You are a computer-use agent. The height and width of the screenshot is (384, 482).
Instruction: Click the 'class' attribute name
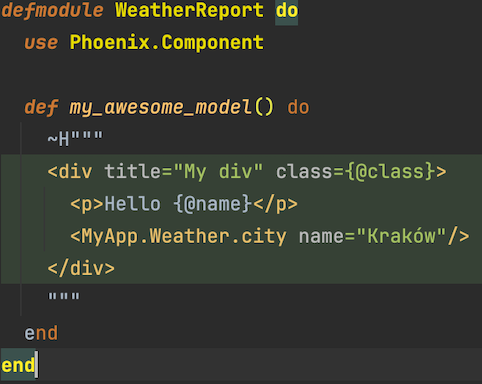coord(304,172)
